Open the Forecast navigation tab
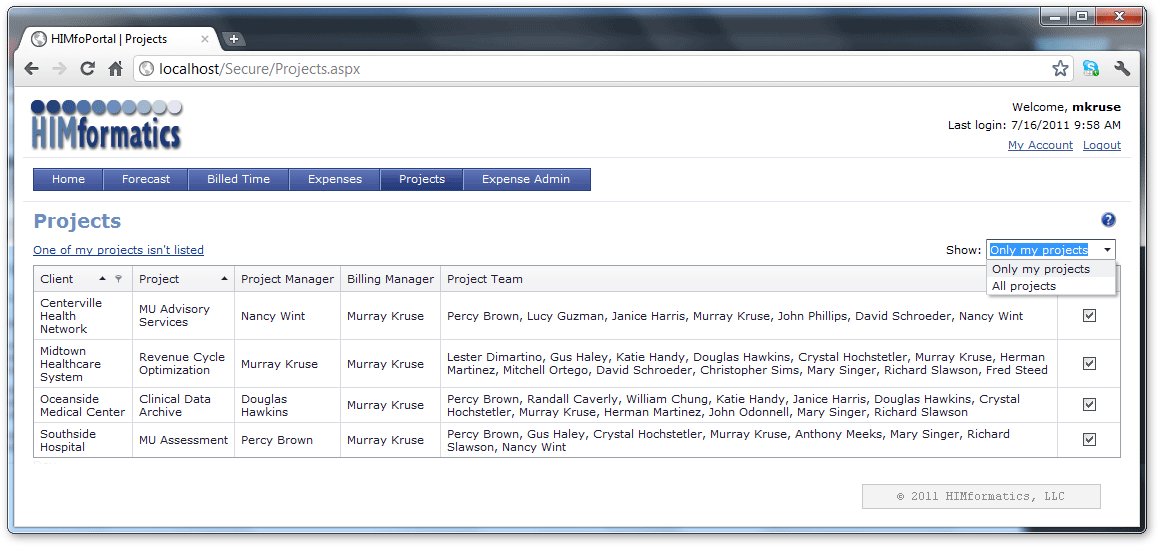Viewport: 1159px width, 547px height. (146, 179)
